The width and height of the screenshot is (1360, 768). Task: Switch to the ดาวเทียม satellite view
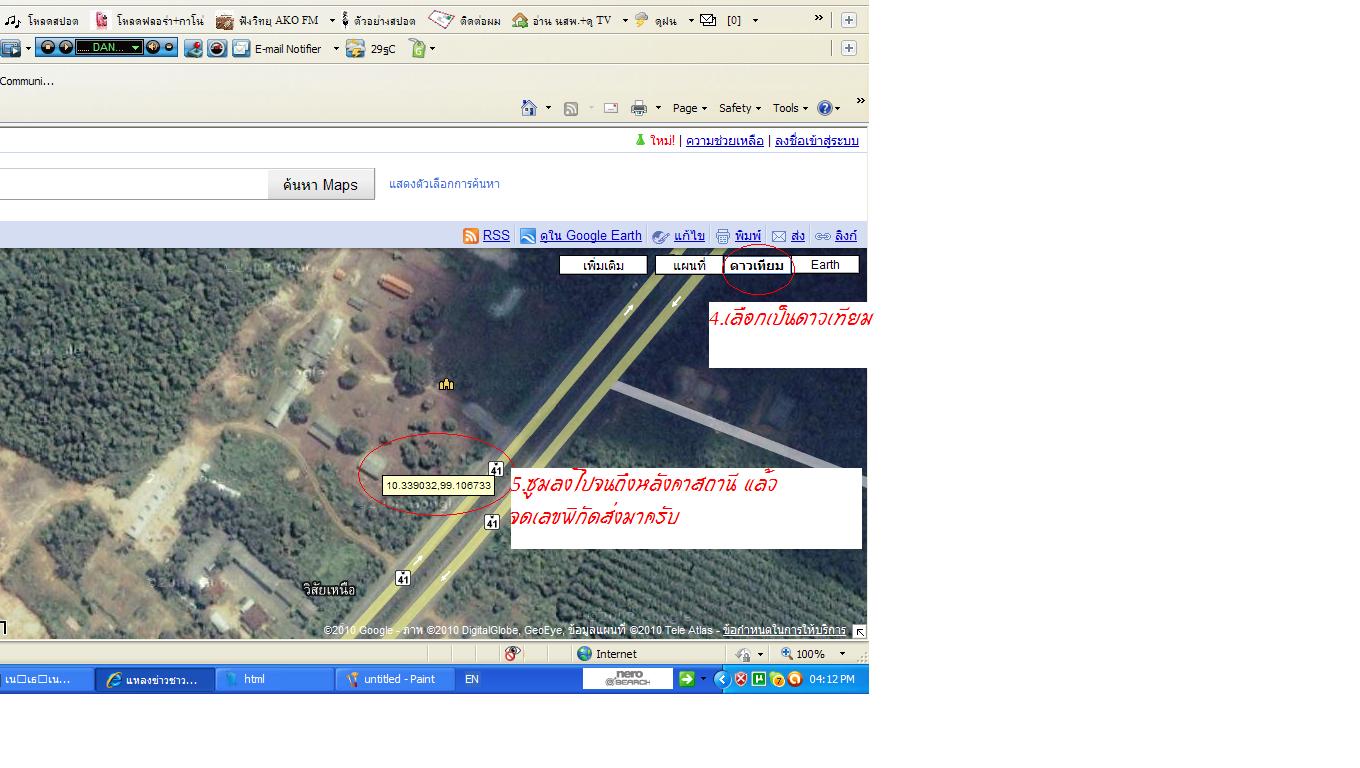pos(757,265)
